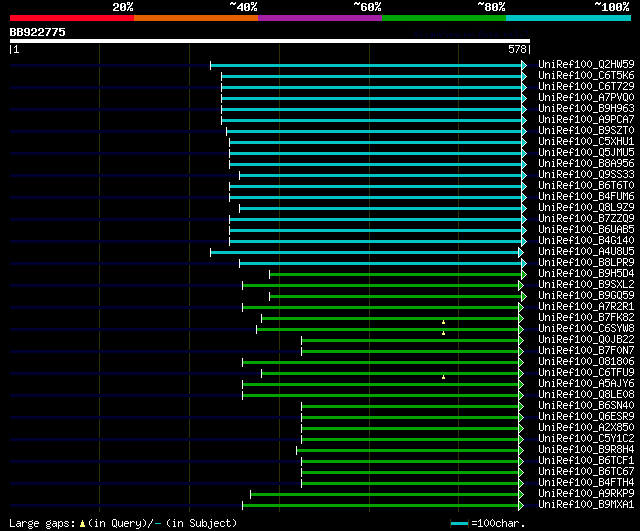The width and height of the screenshot is (640, 531).
Task: Click the green ~80% identity color swatch
Action: [x=444, y=18]
